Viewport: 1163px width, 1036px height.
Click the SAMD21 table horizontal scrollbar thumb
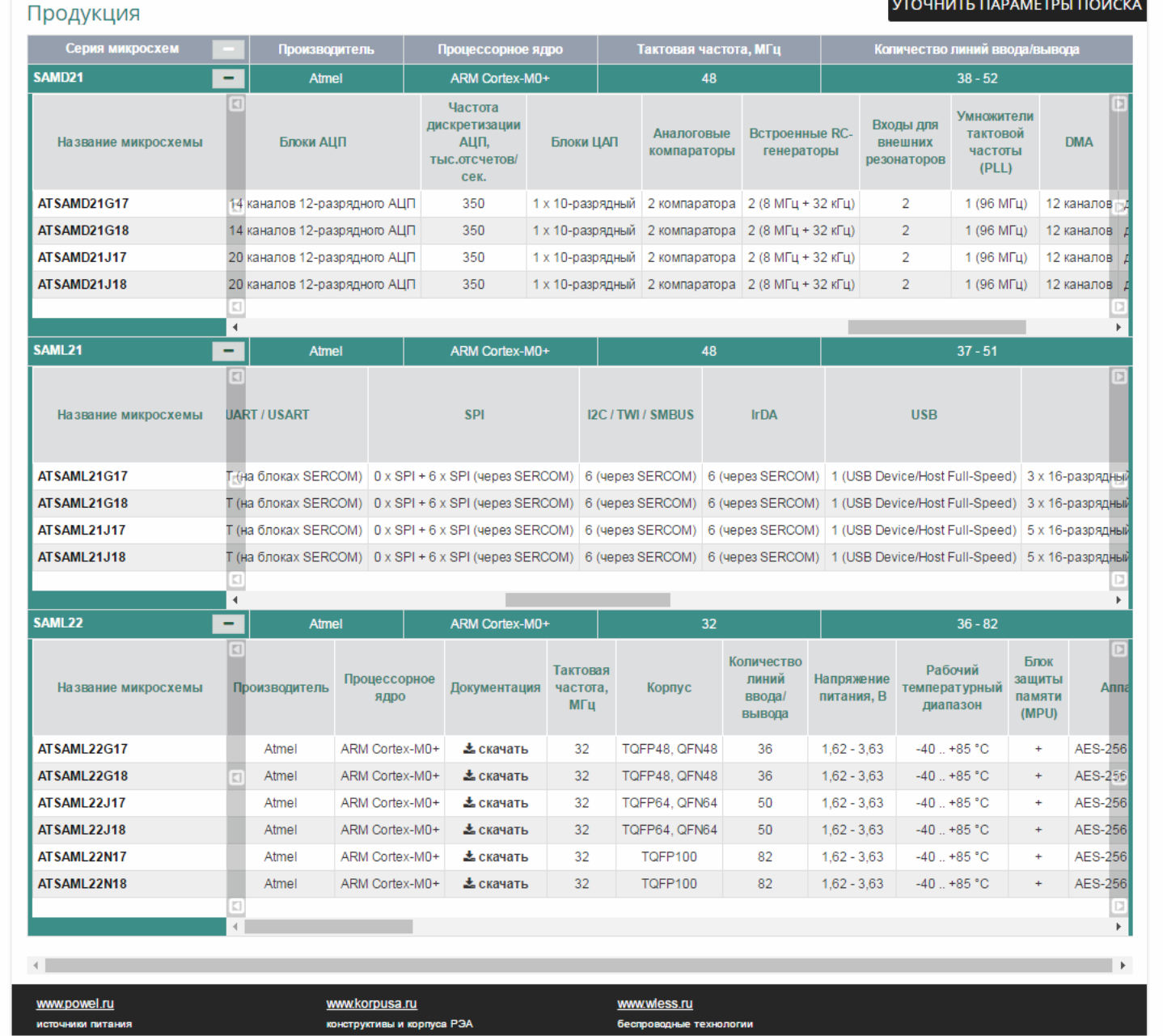(x=937, y=328)
